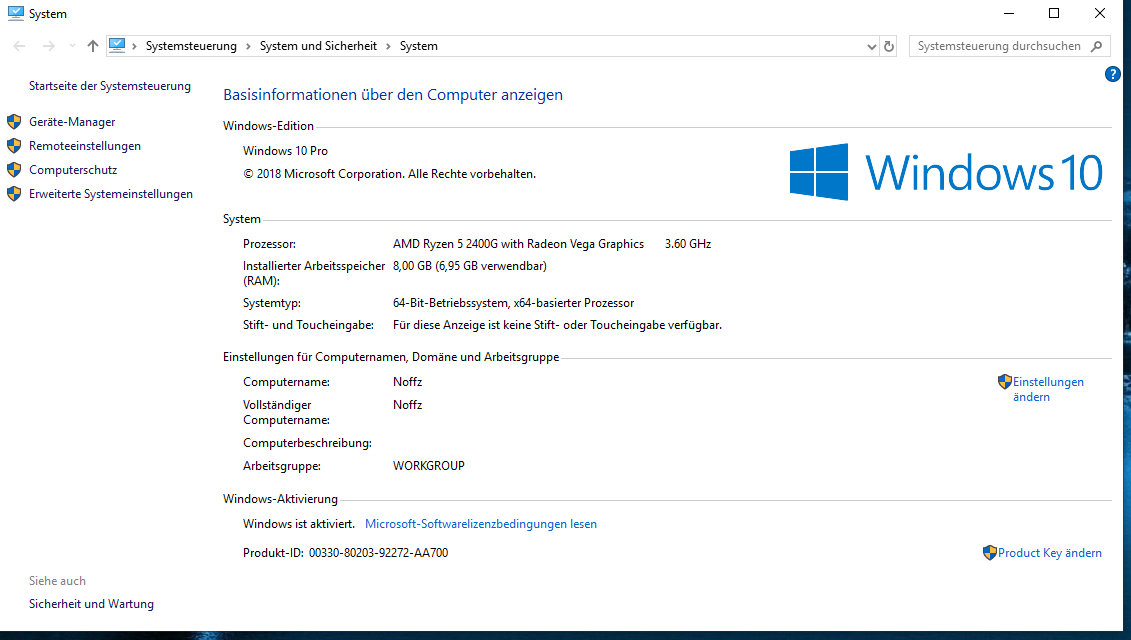
Task: Click the System window title bar icon
Action: coord(15,14)
